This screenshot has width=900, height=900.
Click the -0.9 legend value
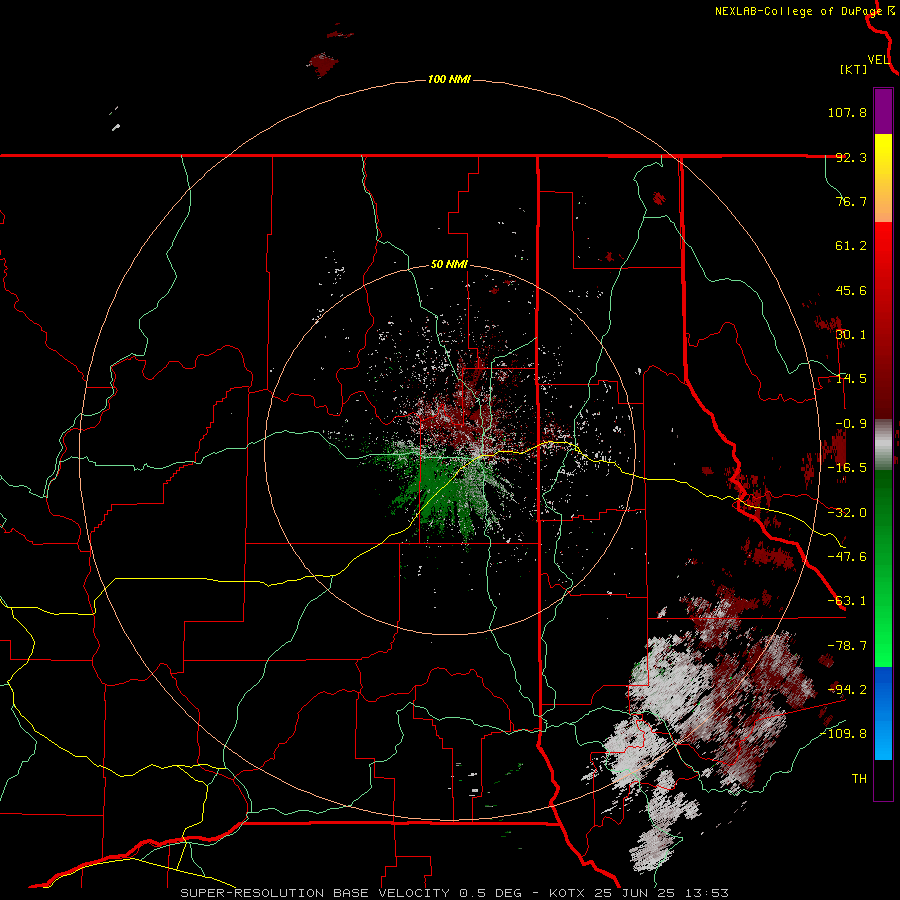tap(851, 424)
